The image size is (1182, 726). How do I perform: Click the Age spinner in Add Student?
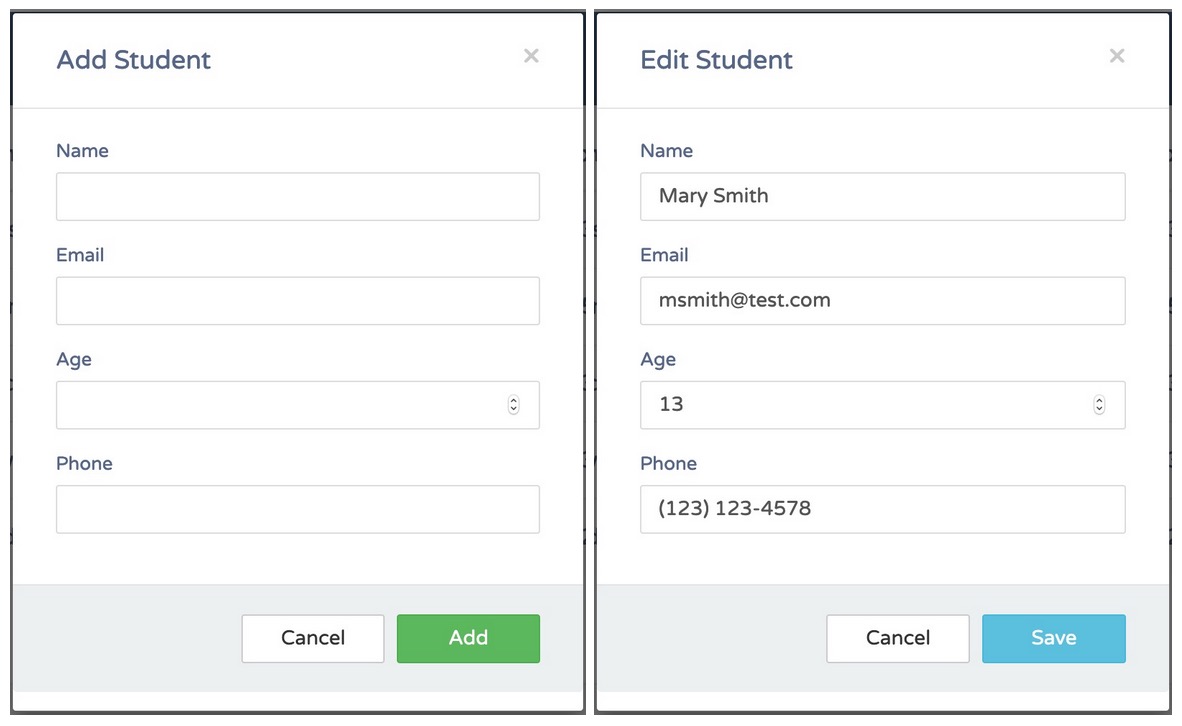pos(514,405)
